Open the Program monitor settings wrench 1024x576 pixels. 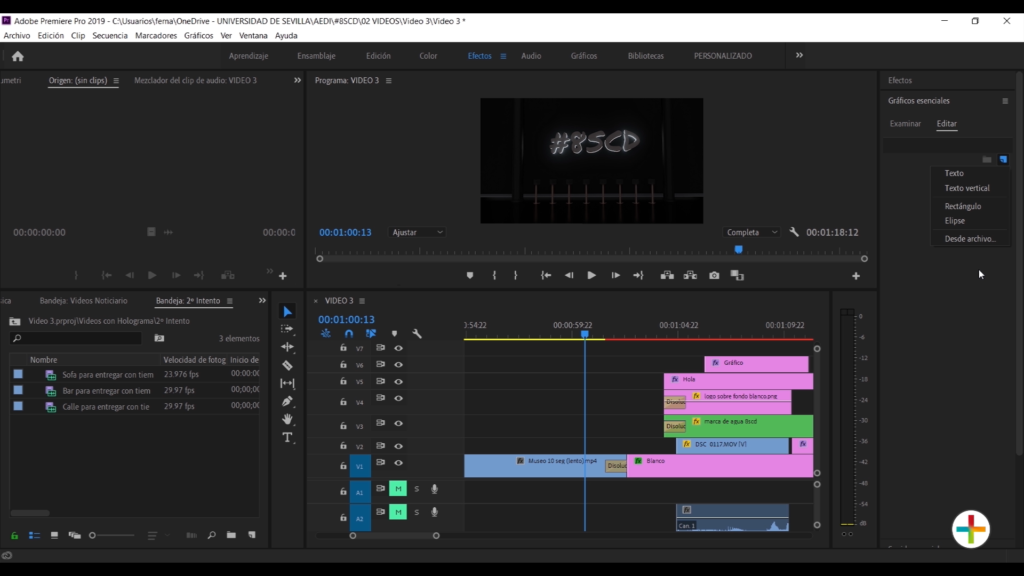pos(793,232)
